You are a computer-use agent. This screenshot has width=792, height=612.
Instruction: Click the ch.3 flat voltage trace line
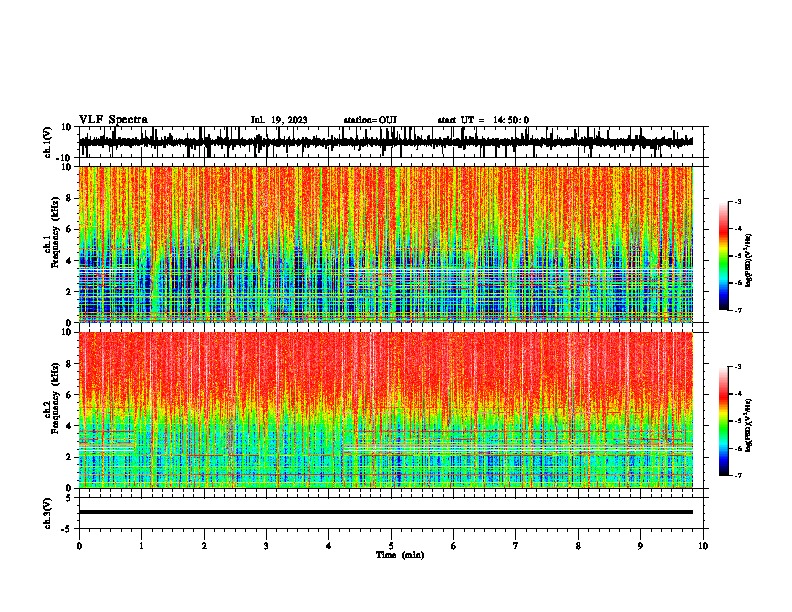coord(385,512)
